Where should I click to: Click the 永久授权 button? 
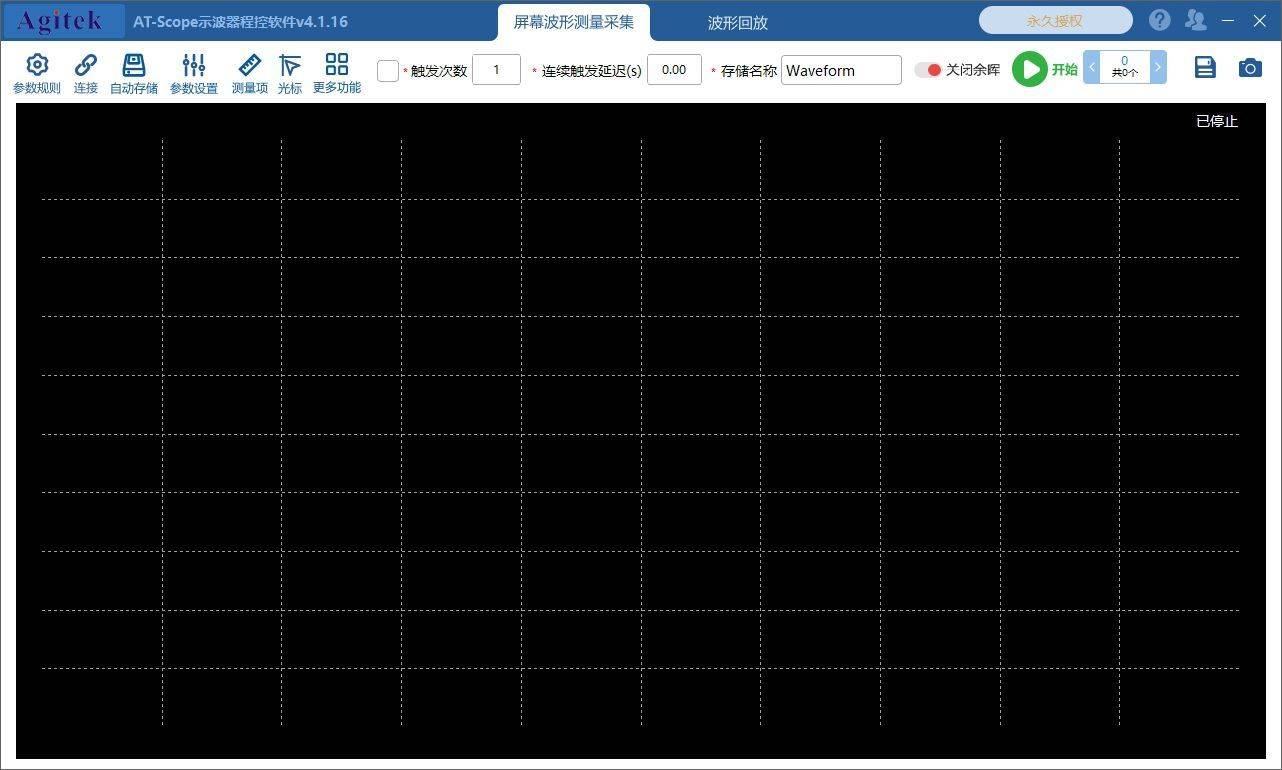pyautogui.click(x=1055, y=20)
